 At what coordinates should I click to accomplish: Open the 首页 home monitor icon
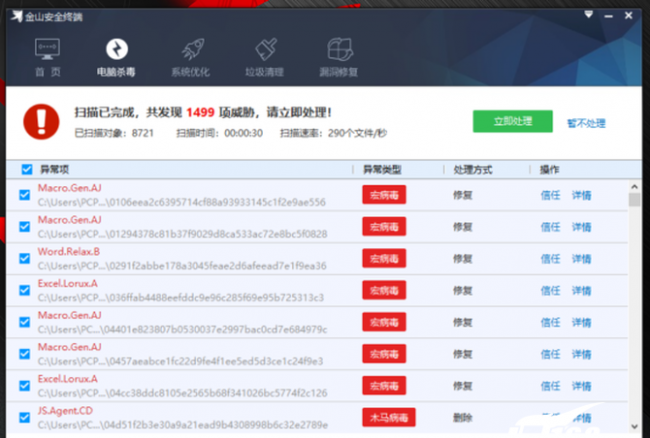47,49
